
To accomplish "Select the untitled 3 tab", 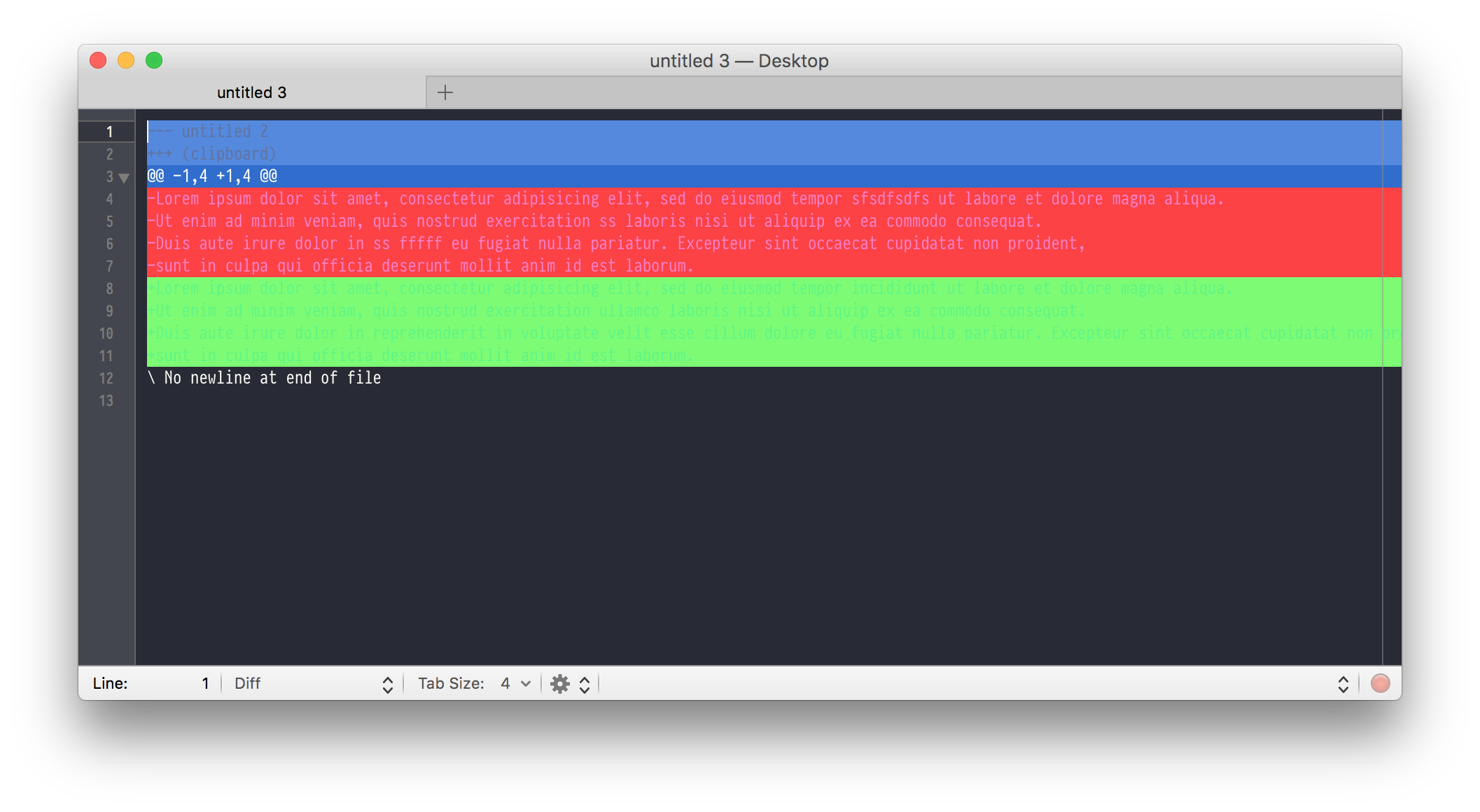I will point(251,92).
